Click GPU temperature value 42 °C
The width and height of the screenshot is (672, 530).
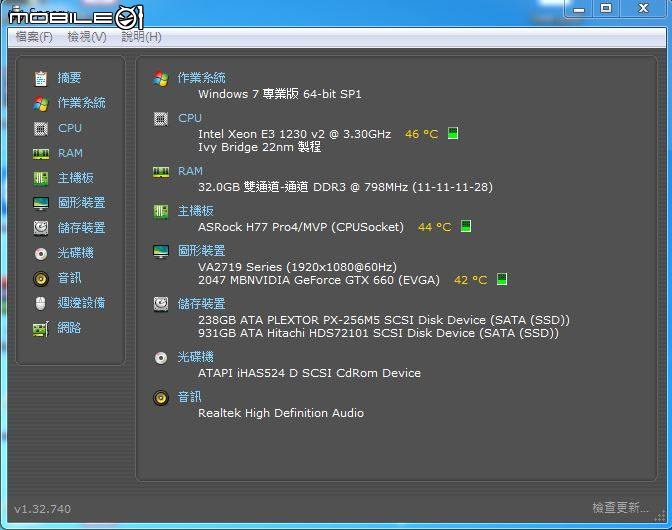pos(471,280)
